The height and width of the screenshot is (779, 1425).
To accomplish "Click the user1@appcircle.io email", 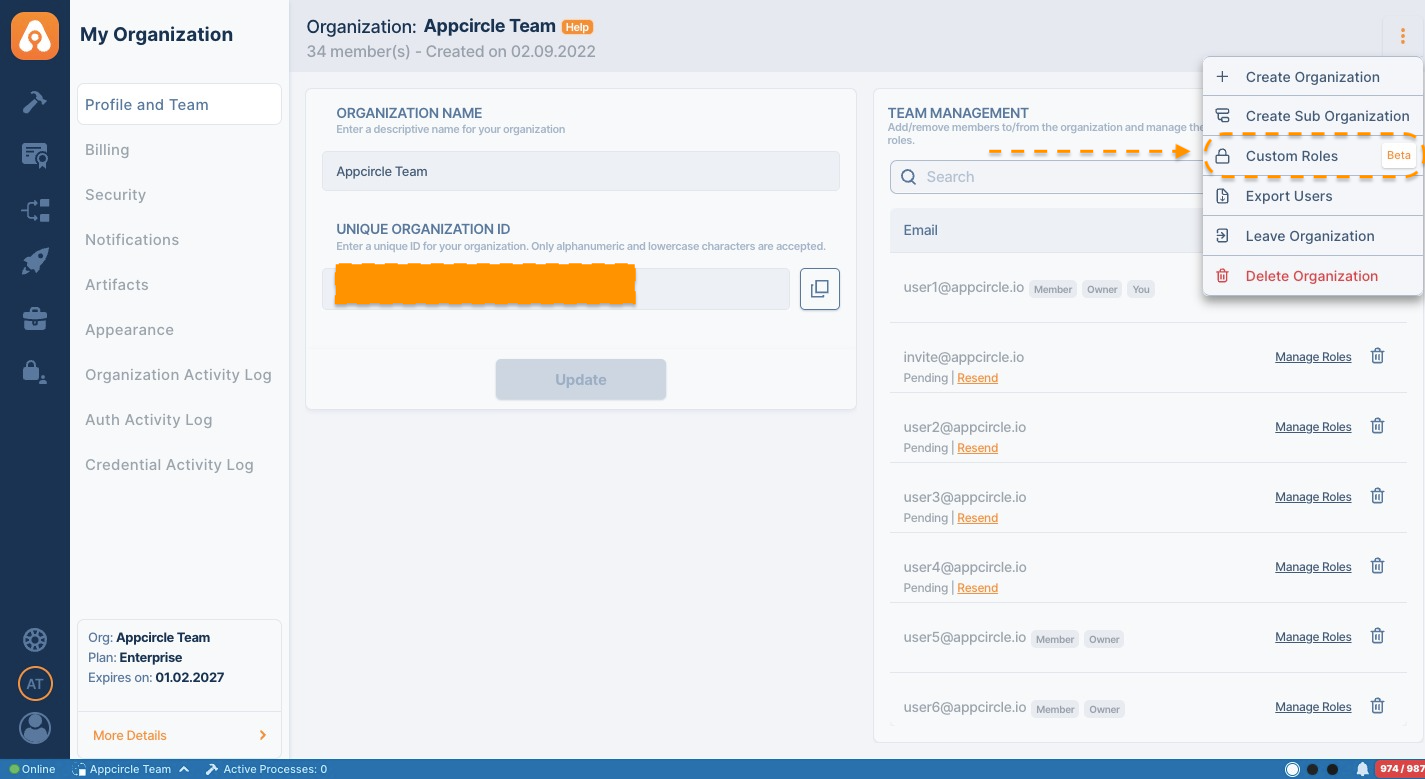I will point(963,287).
